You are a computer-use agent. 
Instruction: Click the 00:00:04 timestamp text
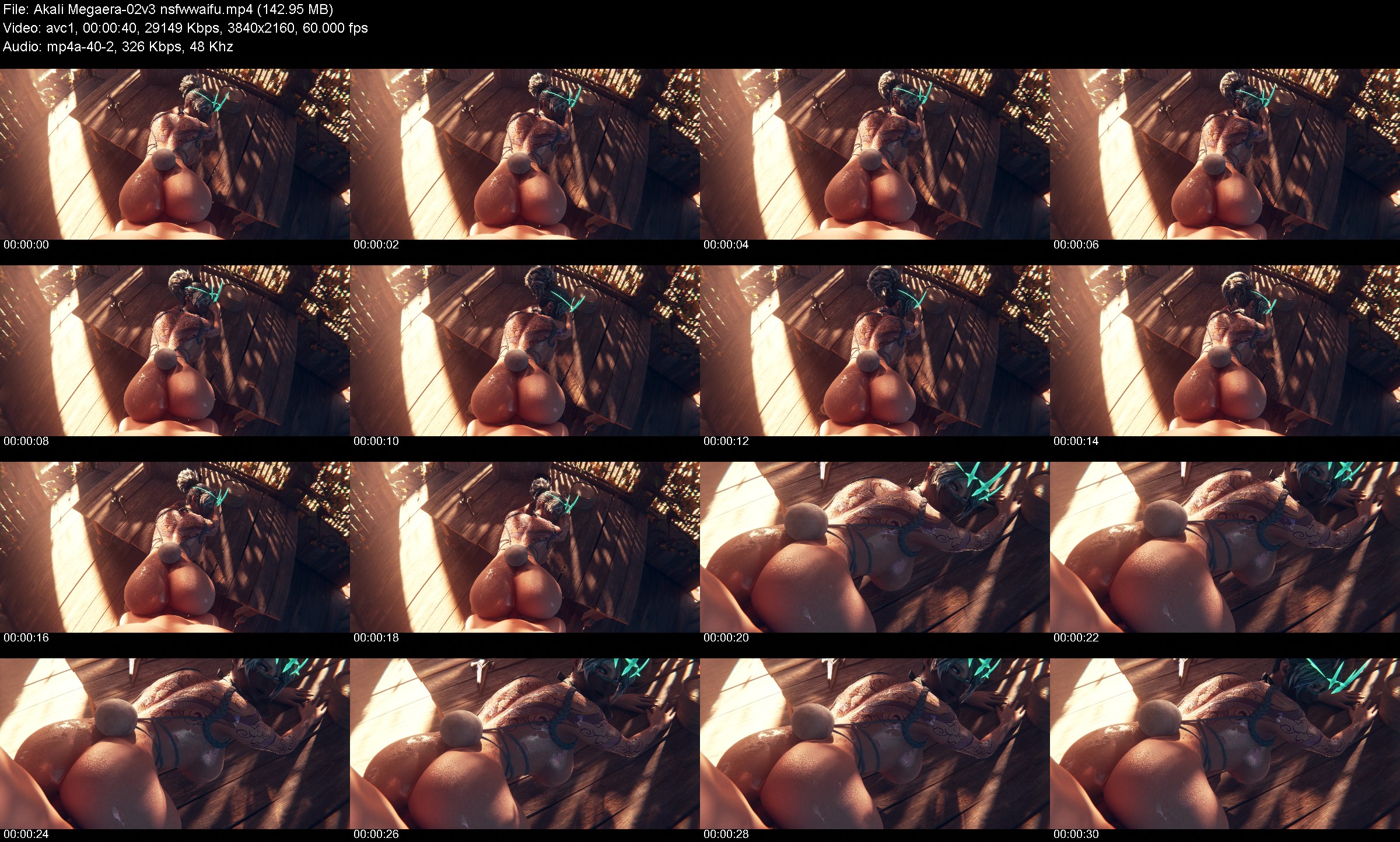[726, 245]
